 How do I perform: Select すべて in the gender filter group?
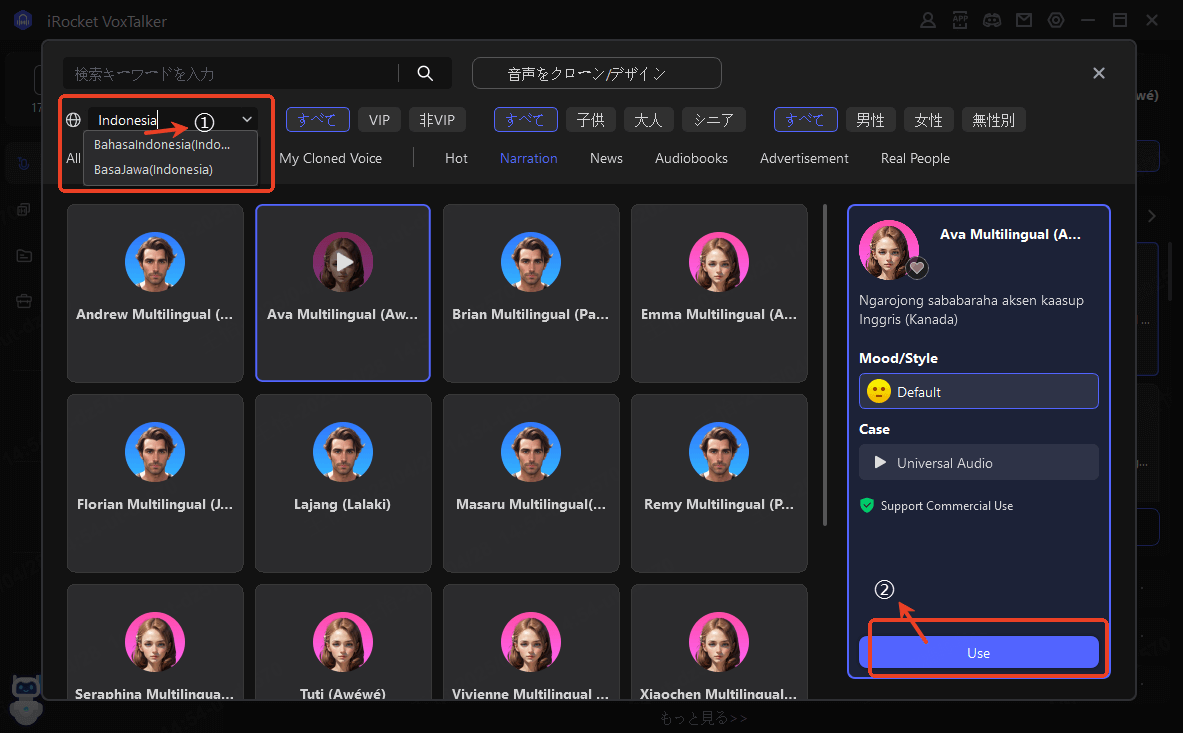tap(806, 120)
